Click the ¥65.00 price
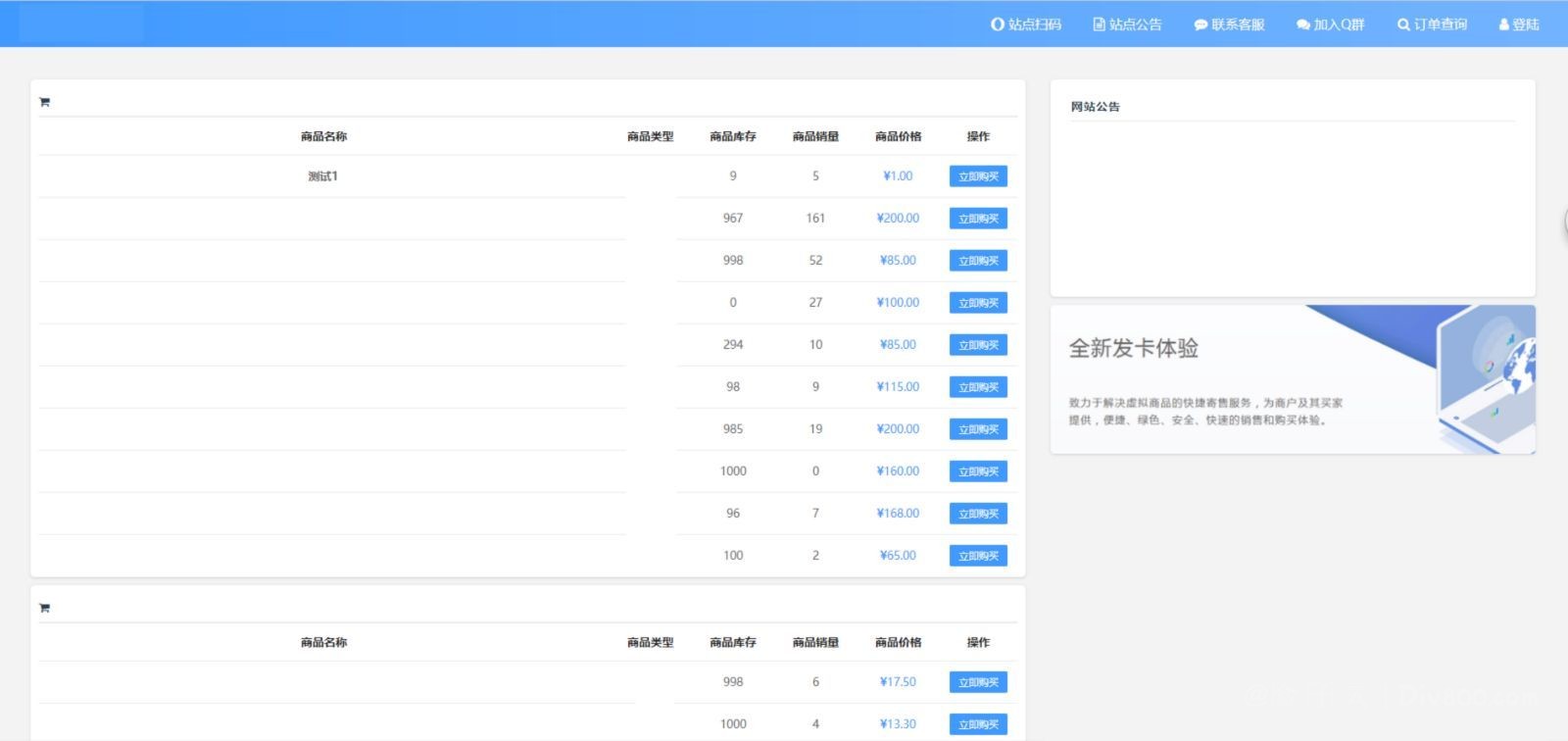This screenshot has width=1568, height=741. 898,556
